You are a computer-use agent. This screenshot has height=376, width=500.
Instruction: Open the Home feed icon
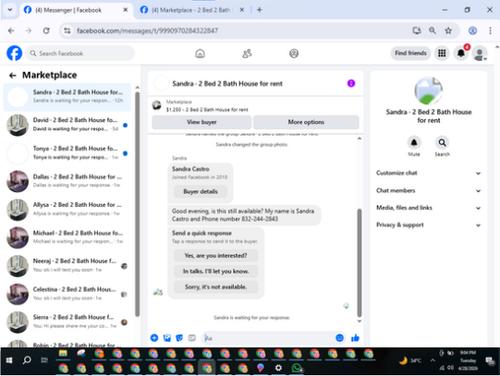[200, 53]
